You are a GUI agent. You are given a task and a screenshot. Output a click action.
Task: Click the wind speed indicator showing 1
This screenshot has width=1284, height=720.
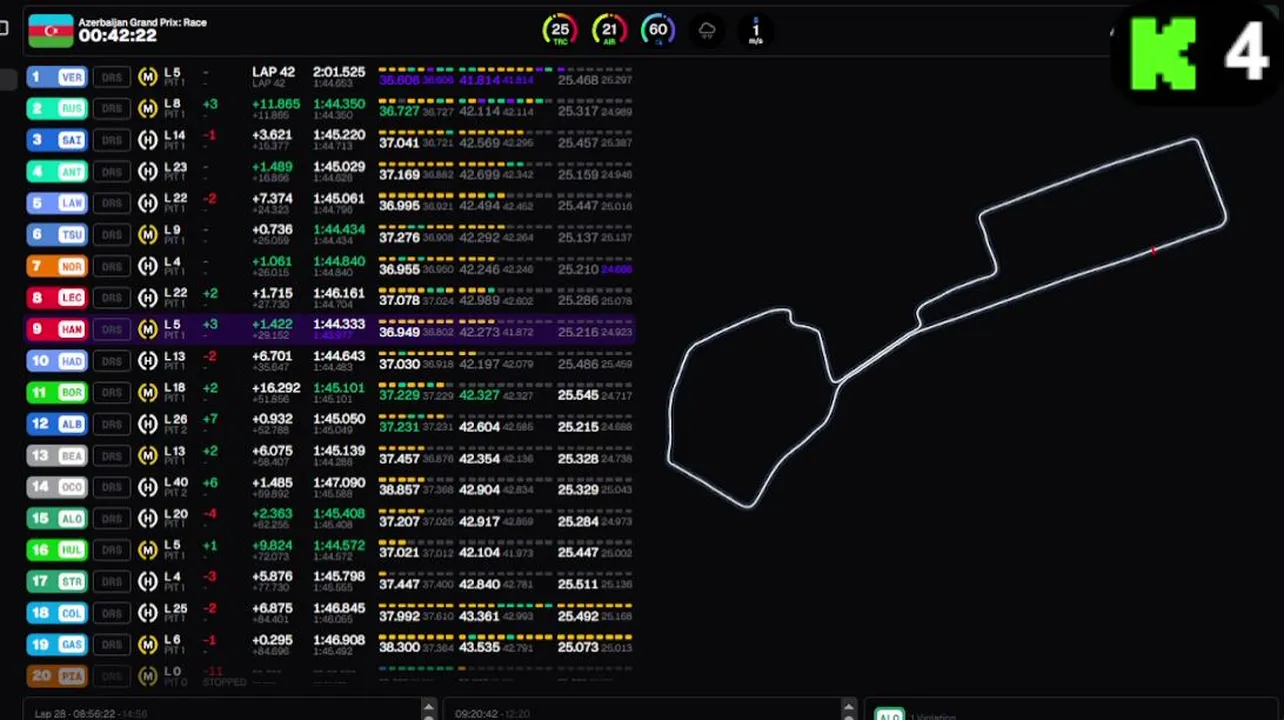pos(756,30)
